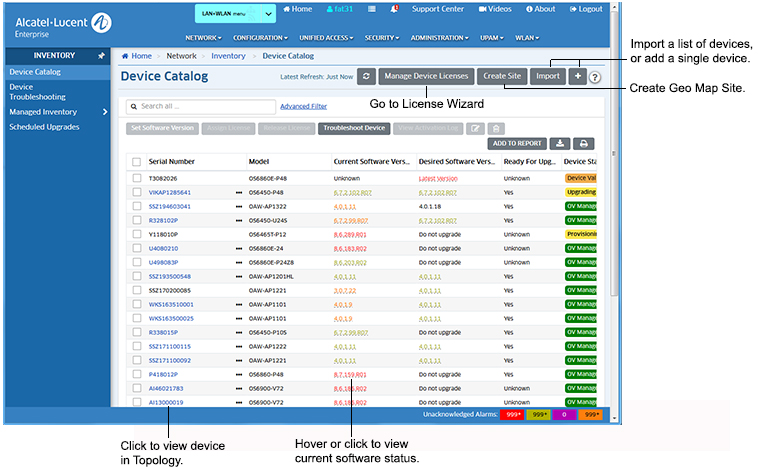
Task: Check the box for serial Y118010P
Action: [x=137, y=234]
